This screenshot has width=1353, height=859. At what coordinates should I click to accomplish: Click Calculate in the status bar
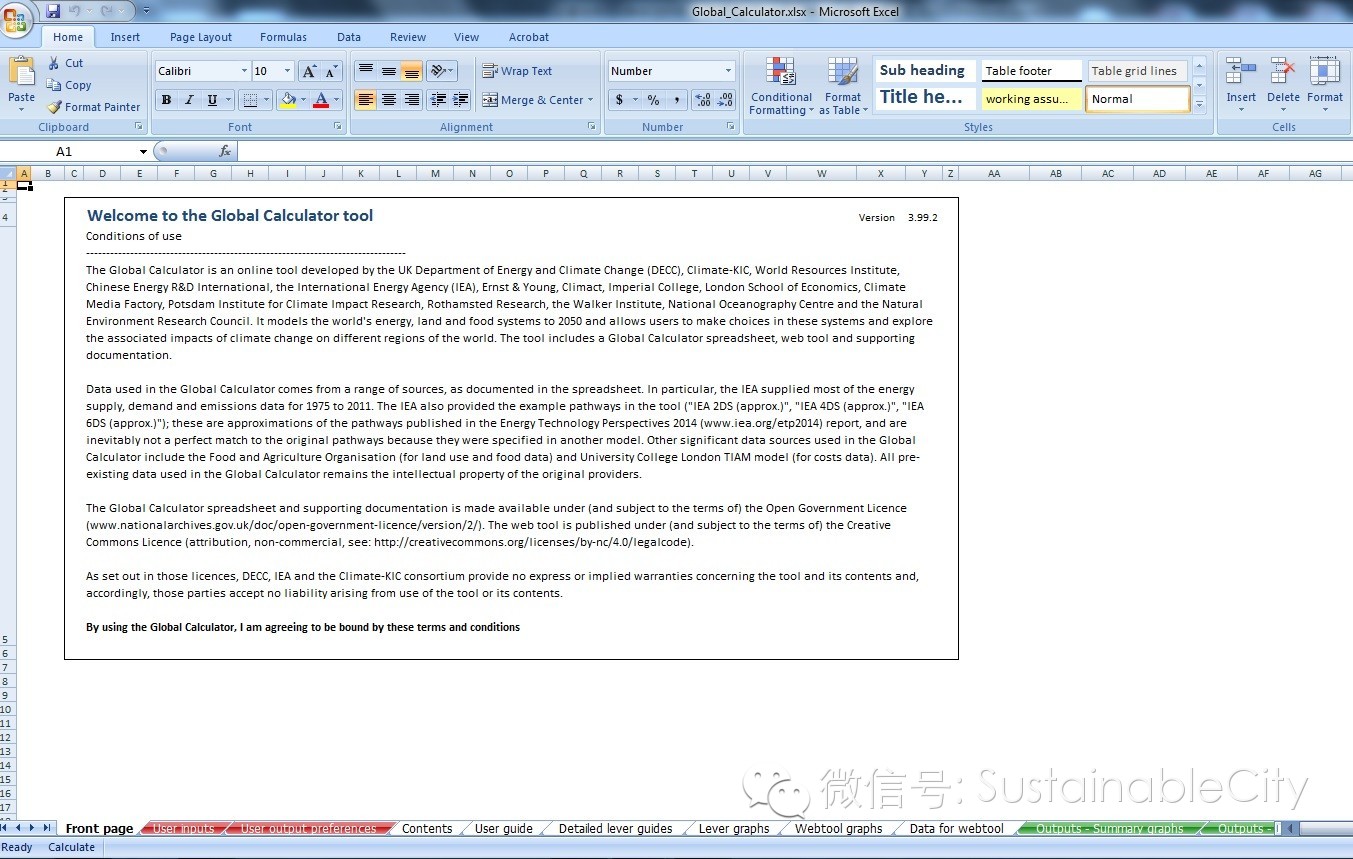[72, 847]
